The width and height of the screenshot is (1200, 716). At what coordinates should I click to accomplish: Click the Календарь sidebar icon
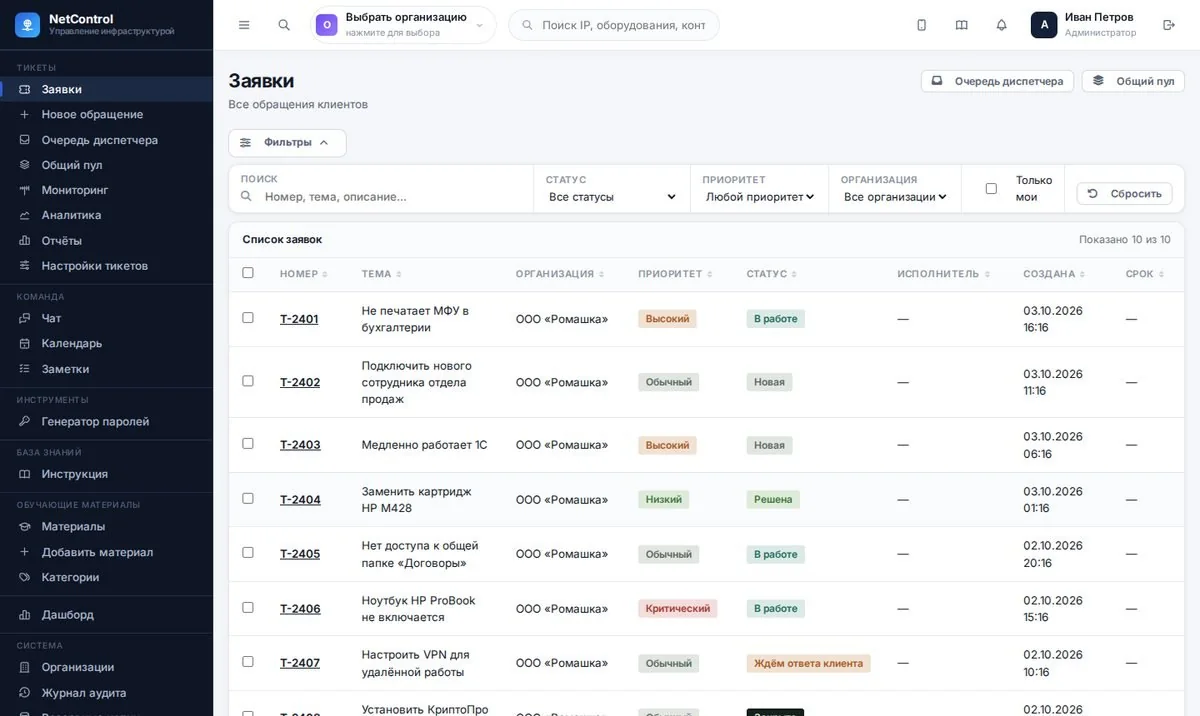(x=24, y=343)
